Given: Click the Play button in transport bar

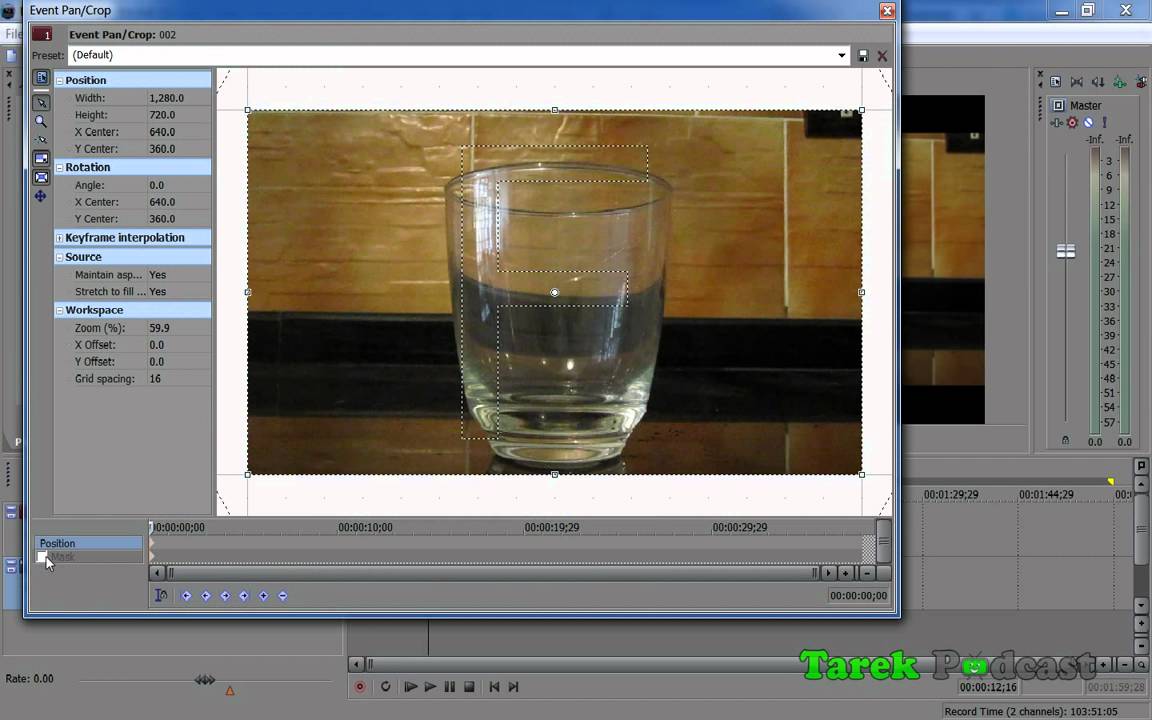Looking at the screenshot, I should coord(431,687).
